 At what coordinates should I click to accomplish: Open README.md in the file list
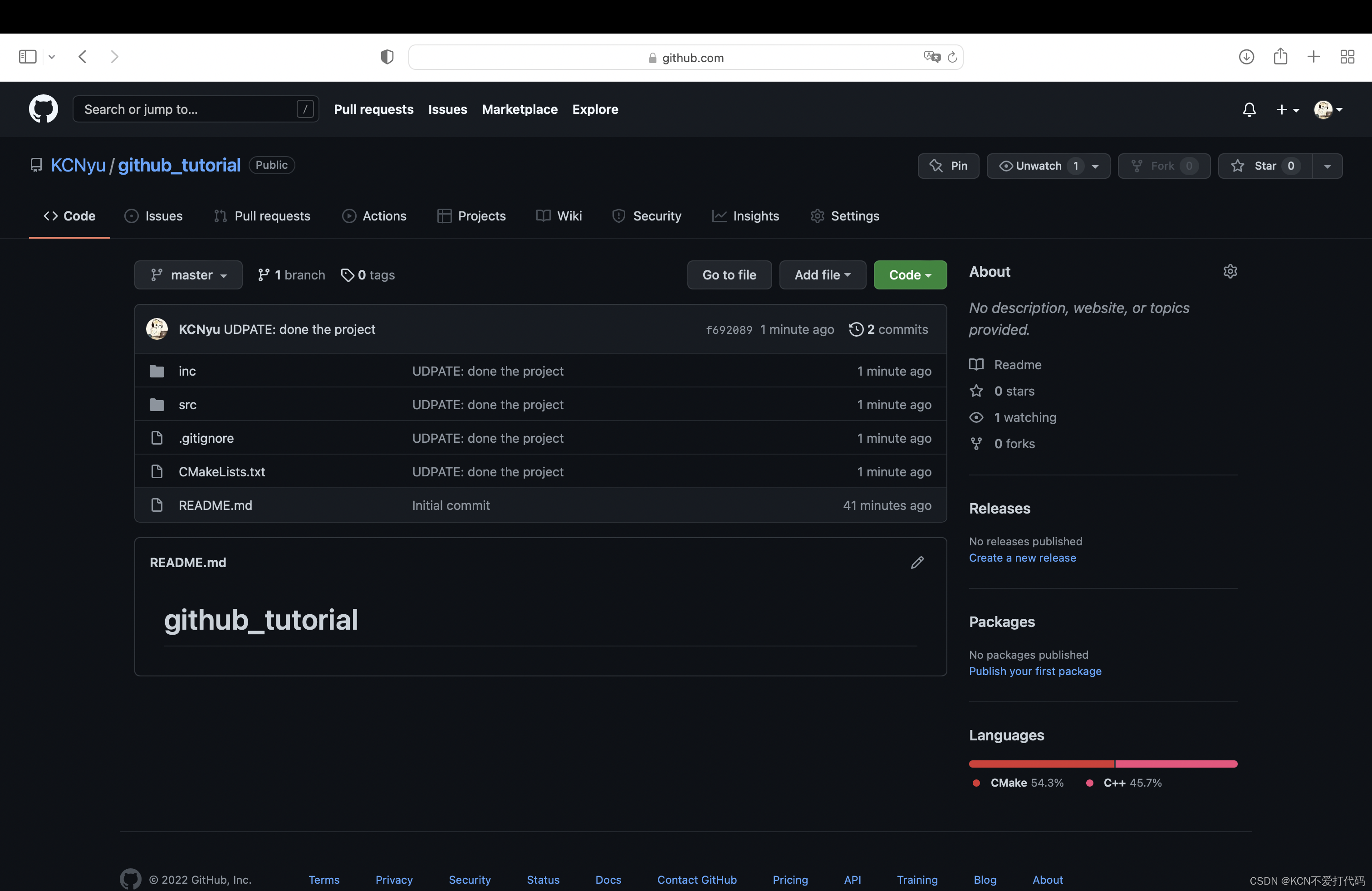(215, 505)
